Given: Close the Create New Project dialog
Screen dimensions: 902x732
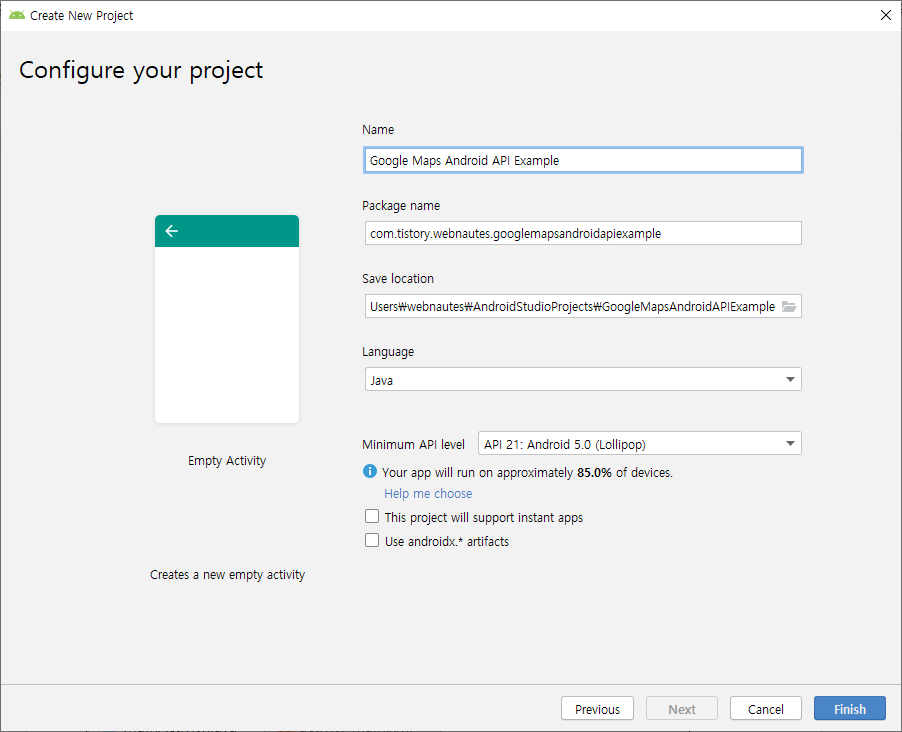Looking at the screenshot, I should [886, 15].
